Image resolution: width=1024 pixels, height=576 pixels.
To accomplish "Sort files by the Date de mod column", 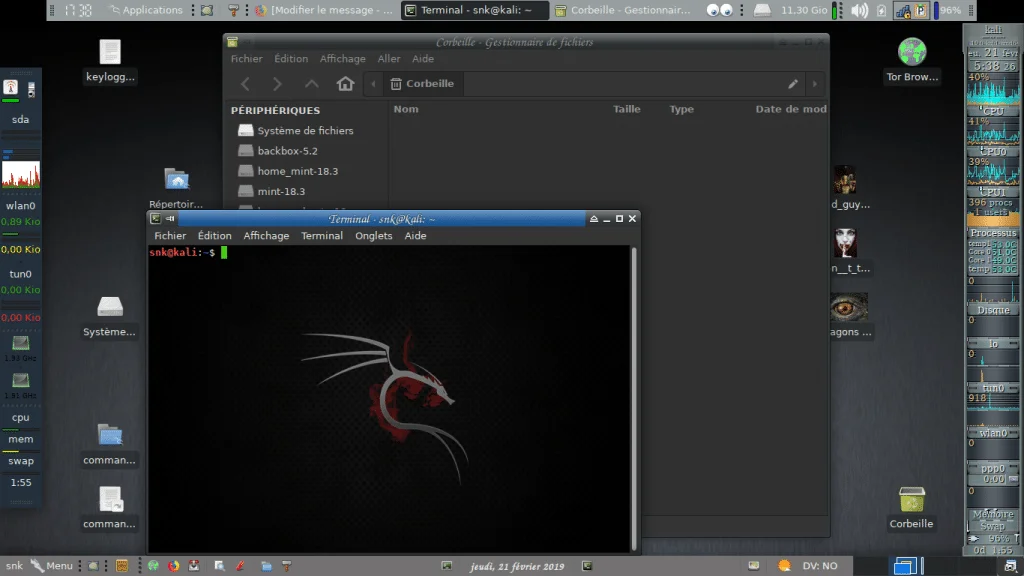I will [790, 109].
